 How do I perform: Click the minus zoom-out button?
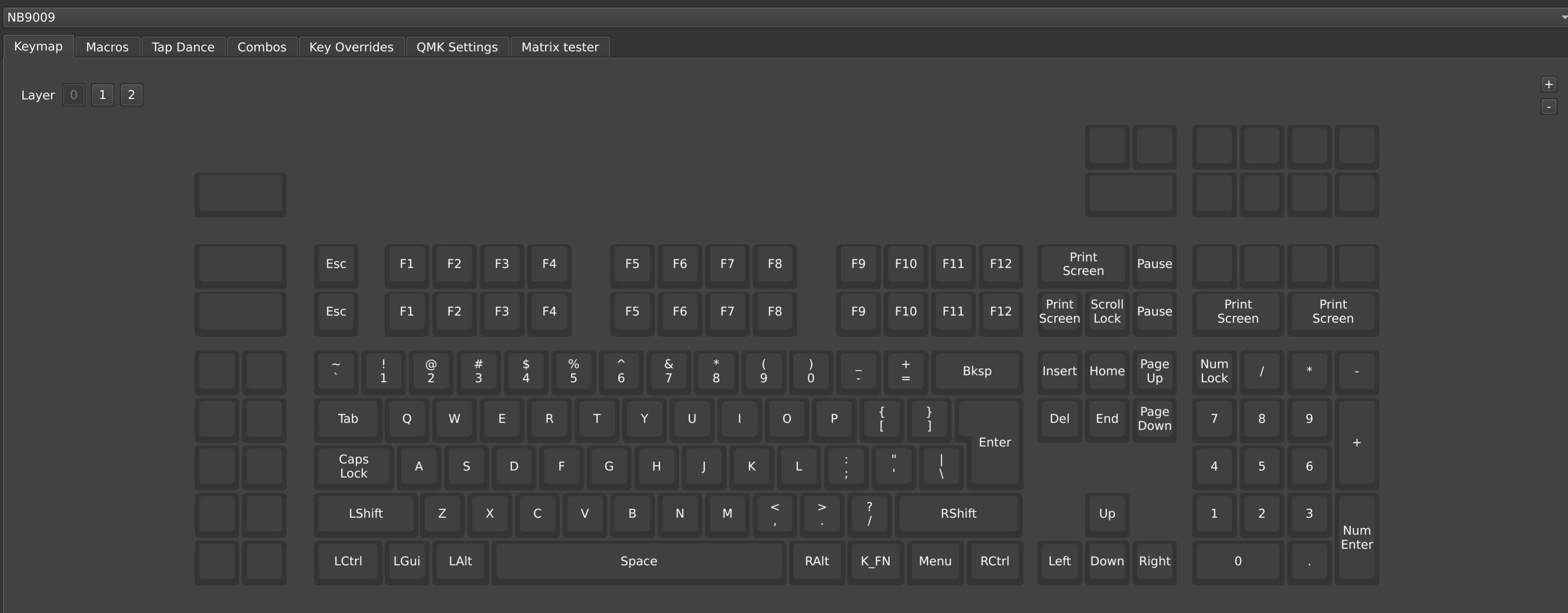pos(1549,106)
